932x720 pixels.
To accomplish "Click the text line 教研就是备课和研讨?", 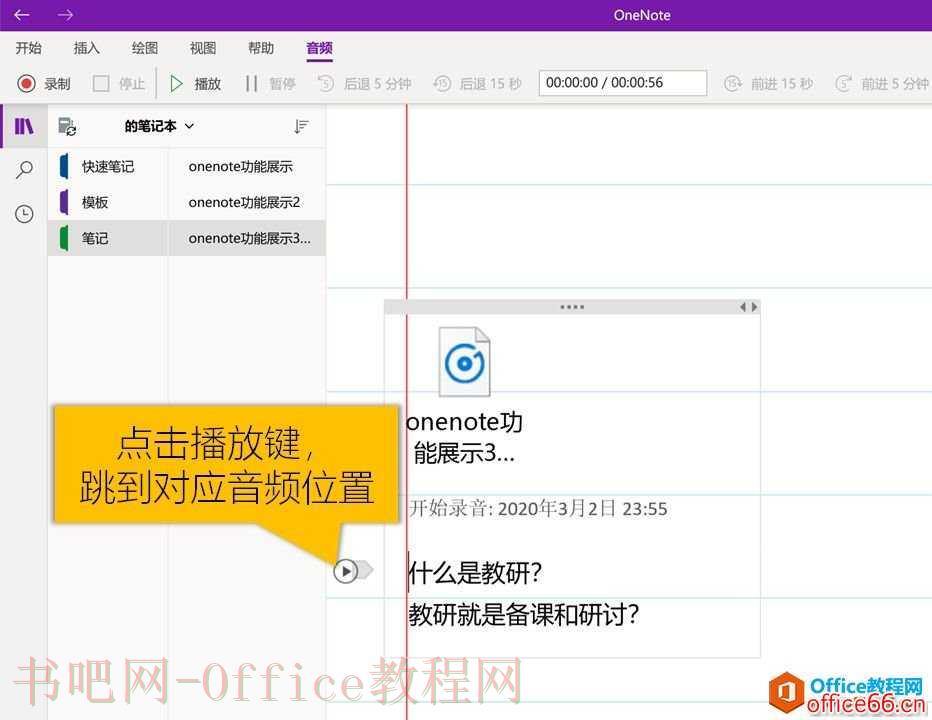I will tap(523, 615).
